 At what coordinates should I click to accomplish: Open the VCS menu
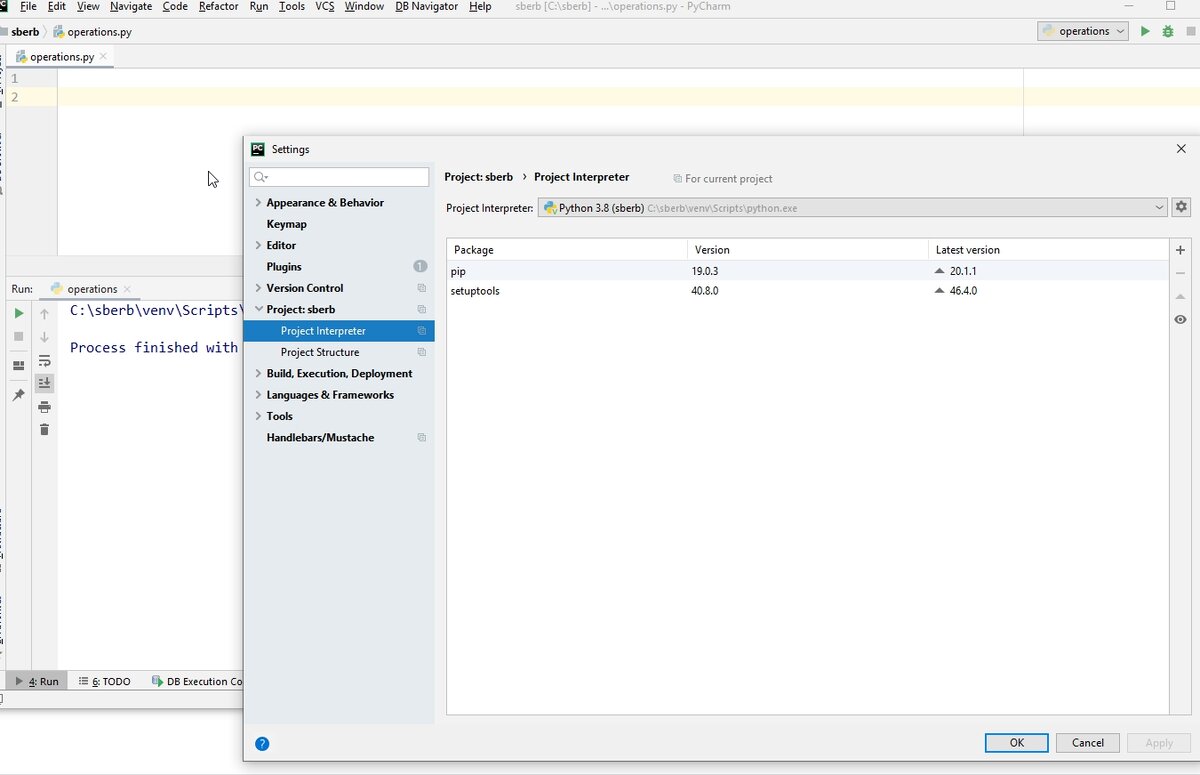point(325,6)
